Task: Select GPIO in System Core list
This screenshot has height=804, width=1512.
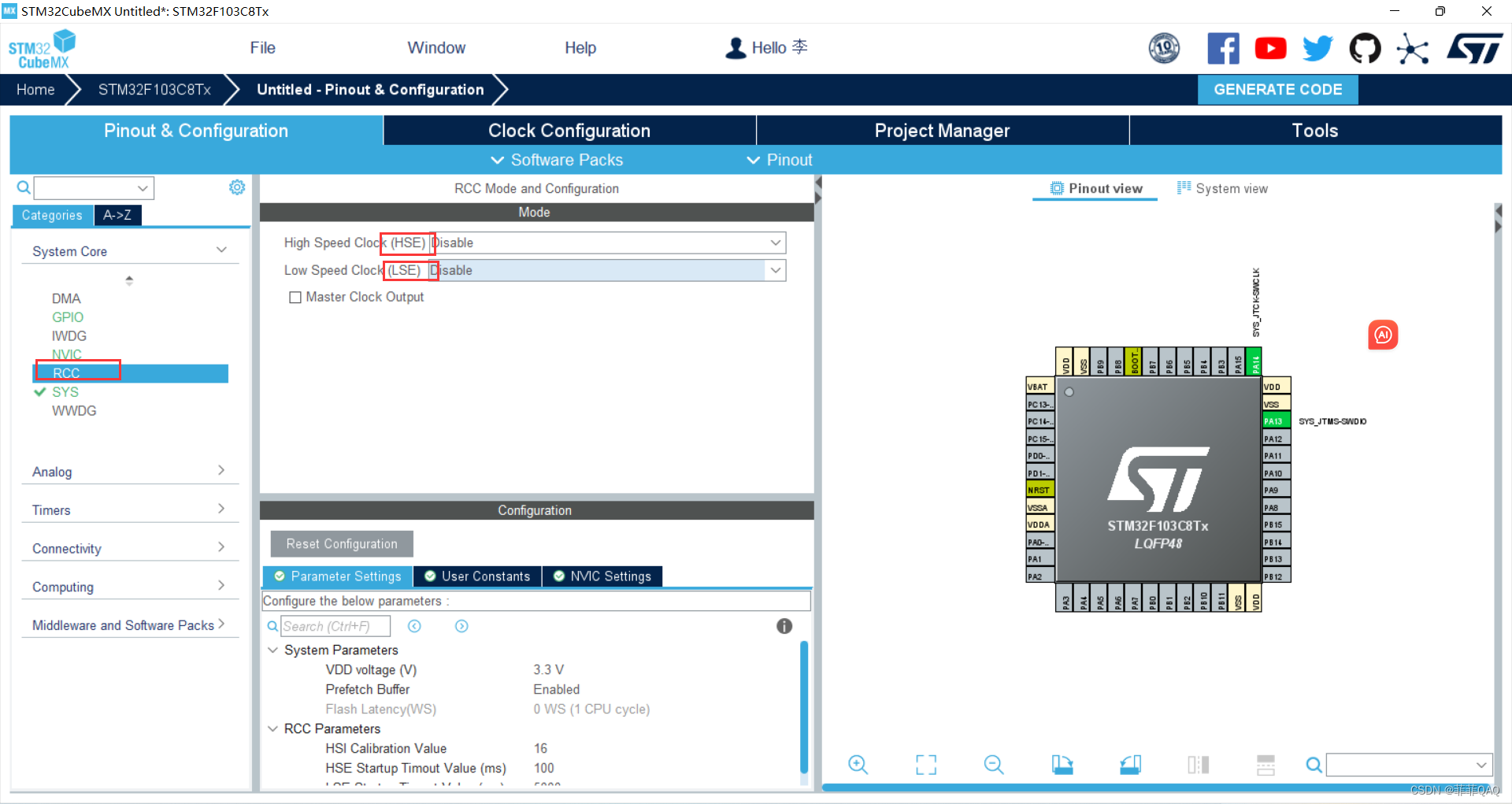Action: tap(68, 317)
